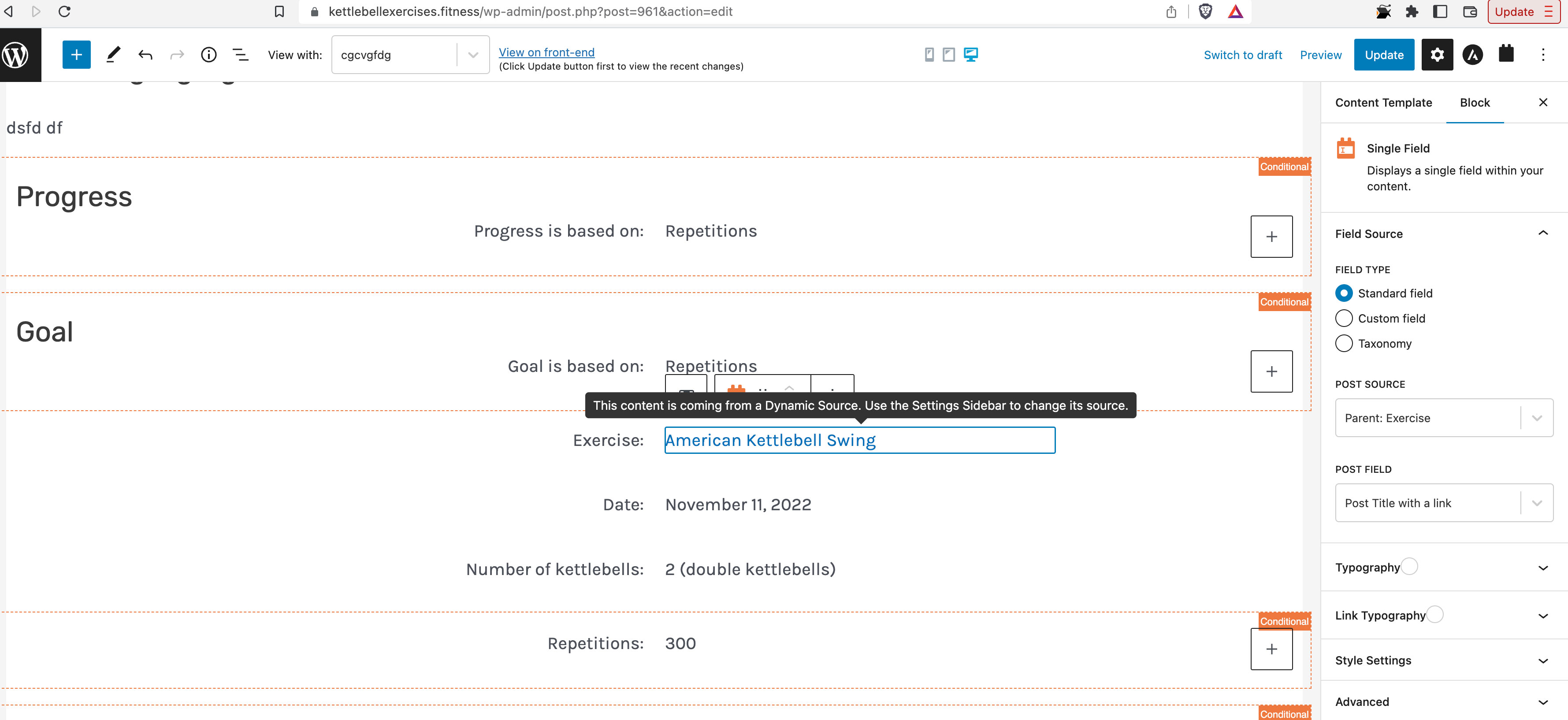This screenshot has width=1568, height=720.
Task: Click Switch to draft
Action: pyautogui.click(x=1243, y=55)
